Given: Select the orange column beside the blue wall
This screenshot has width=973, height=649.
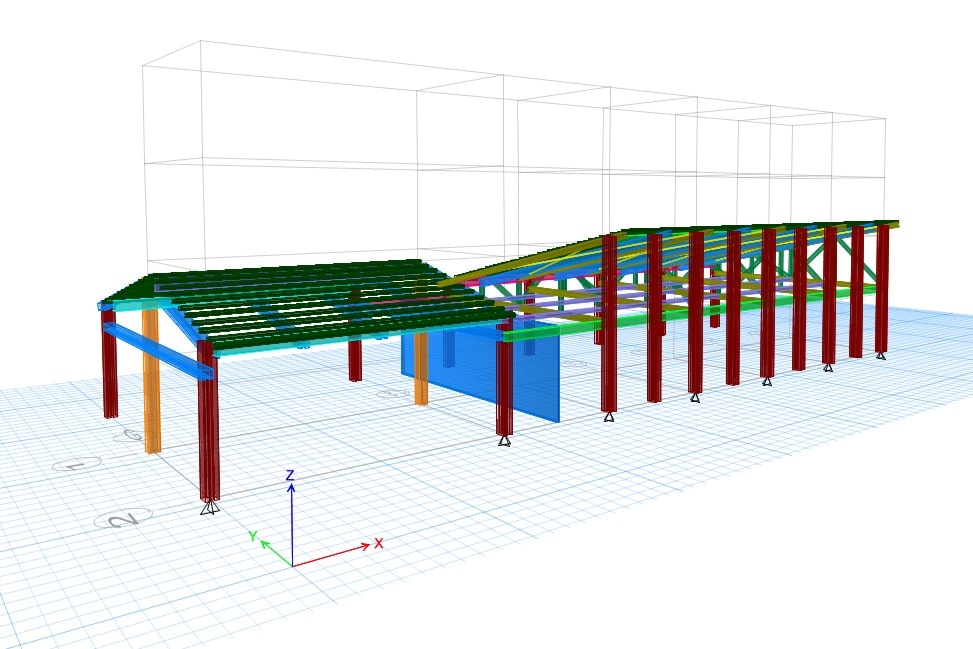Looking at the screenshot, I should point(421,368).
